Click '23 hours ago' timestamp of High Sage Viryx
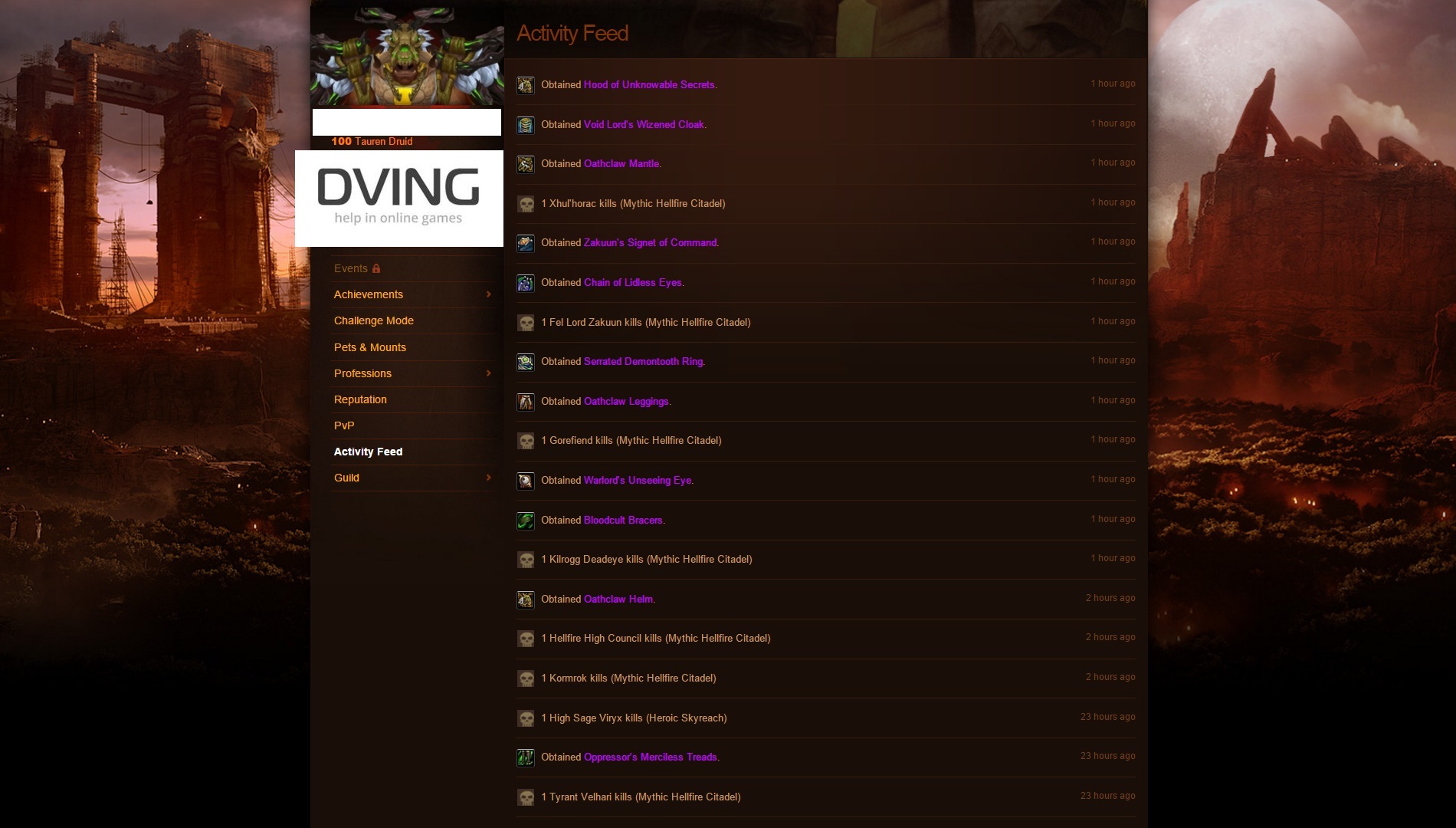Image resolution: width=1456 pixels, height=828 pixels. click(1108, 717)
